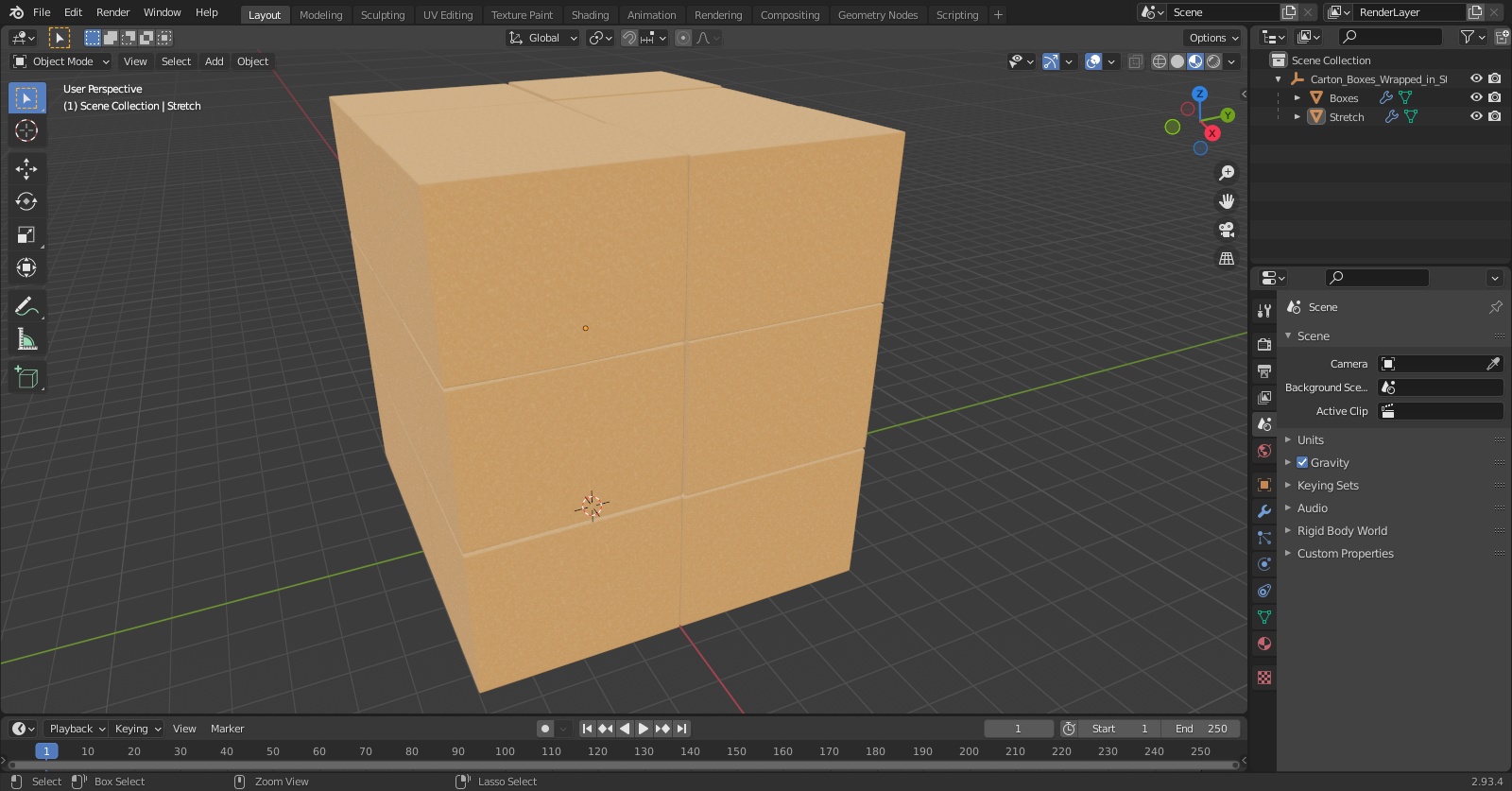Open the Object Data properties tab
The width and height of the screenshot is (1512, 791).
[1263, 617]
